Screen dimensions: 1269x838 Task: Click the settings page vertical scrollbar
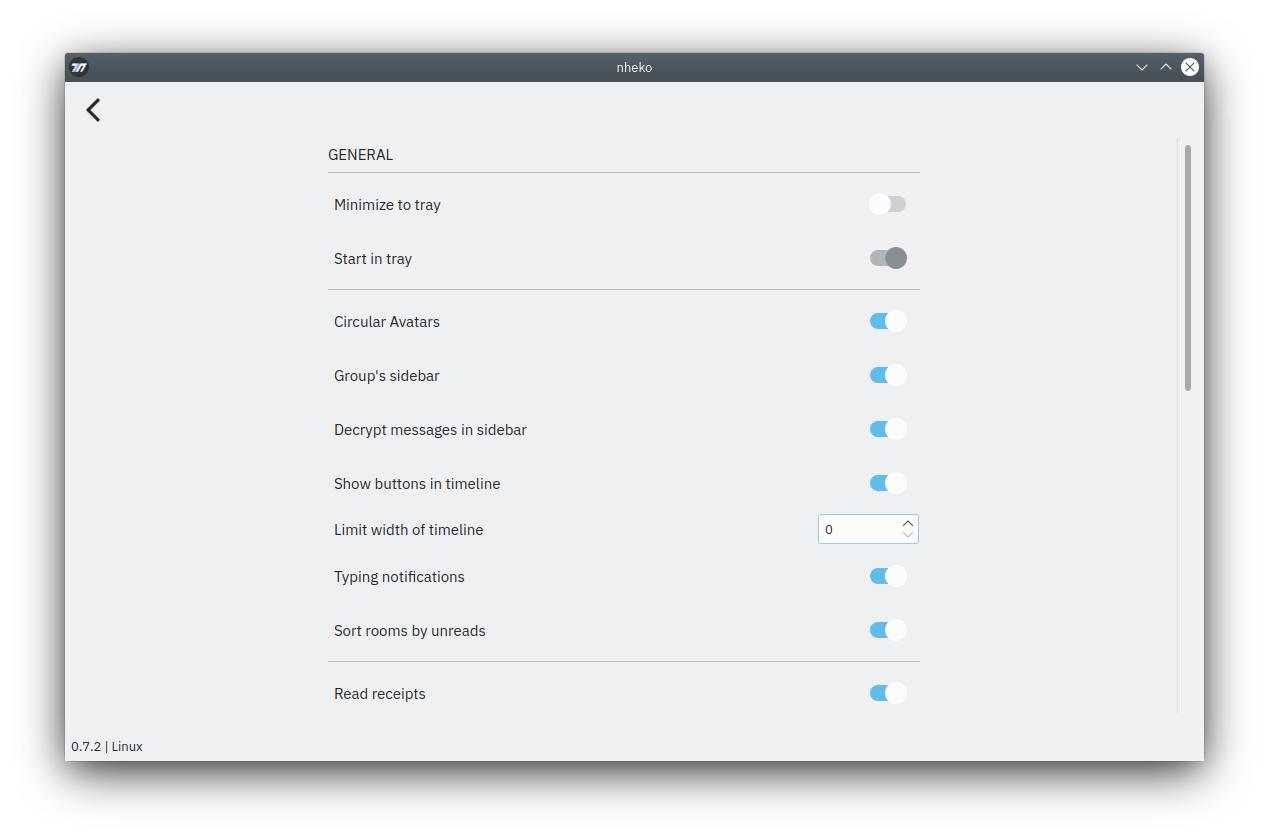pyautogui.click(x=1188, y=268)
